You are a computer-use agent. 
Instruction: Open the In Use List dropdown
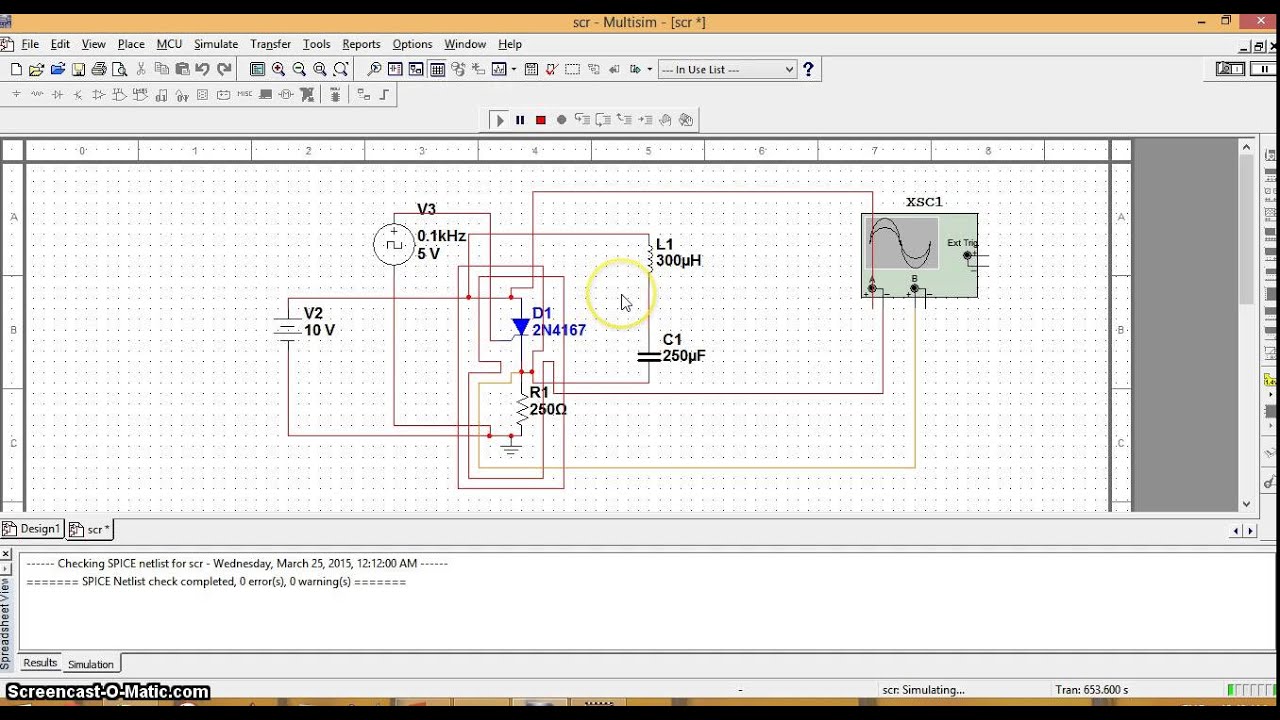[727, 69]
